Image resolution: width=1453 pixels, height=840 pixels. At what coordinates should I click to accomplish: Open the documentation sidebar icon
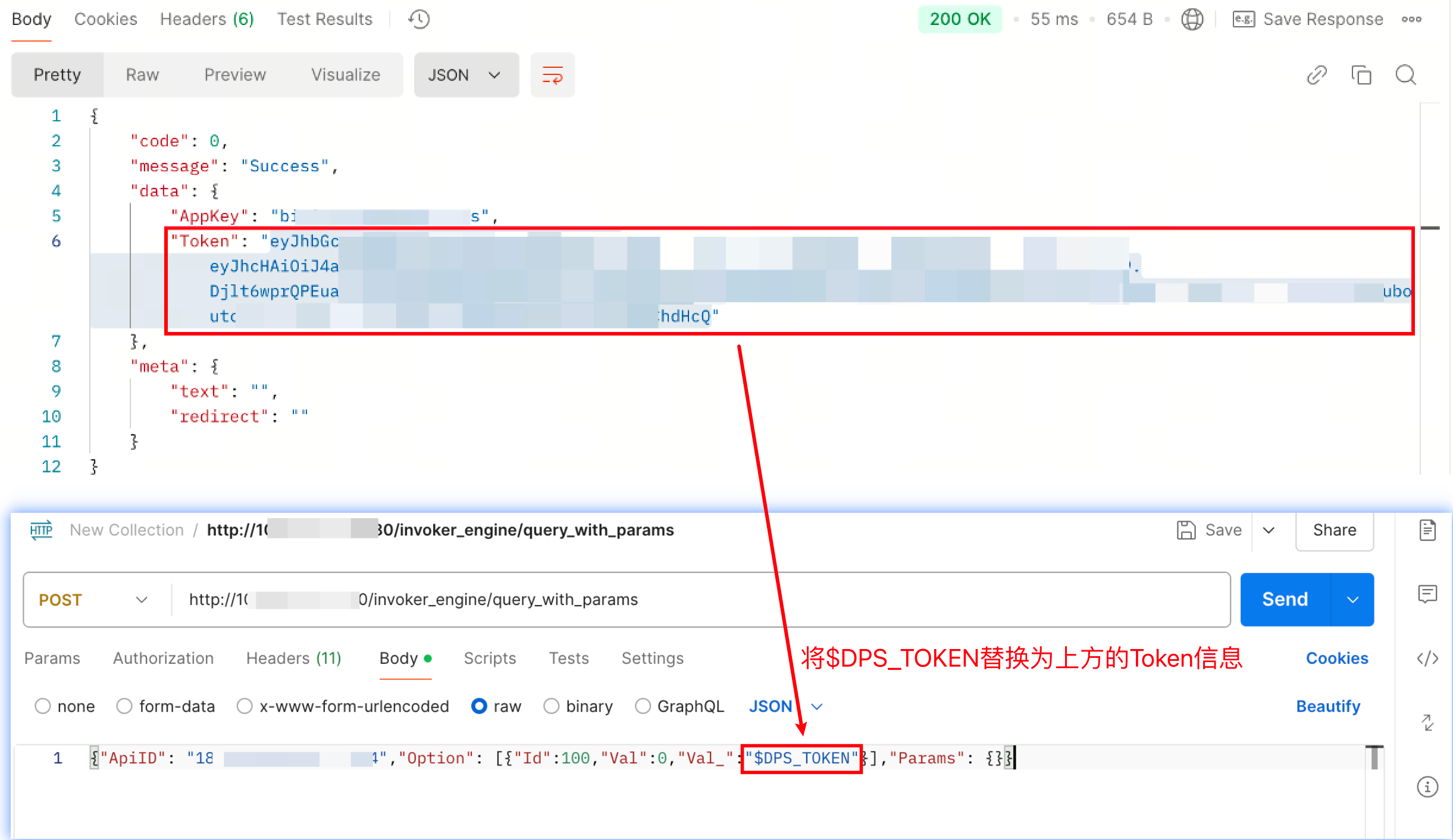pos(1427,530)
